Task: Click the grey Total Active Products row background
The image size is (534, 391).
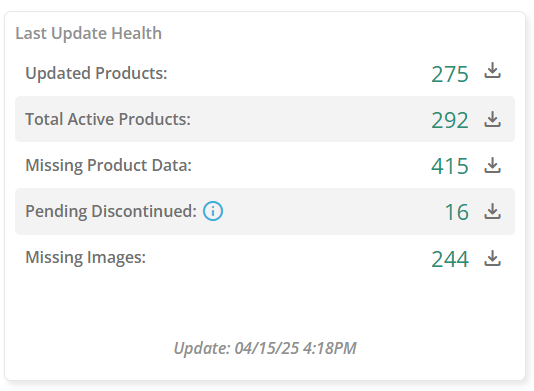Action: tap(265, 119)
